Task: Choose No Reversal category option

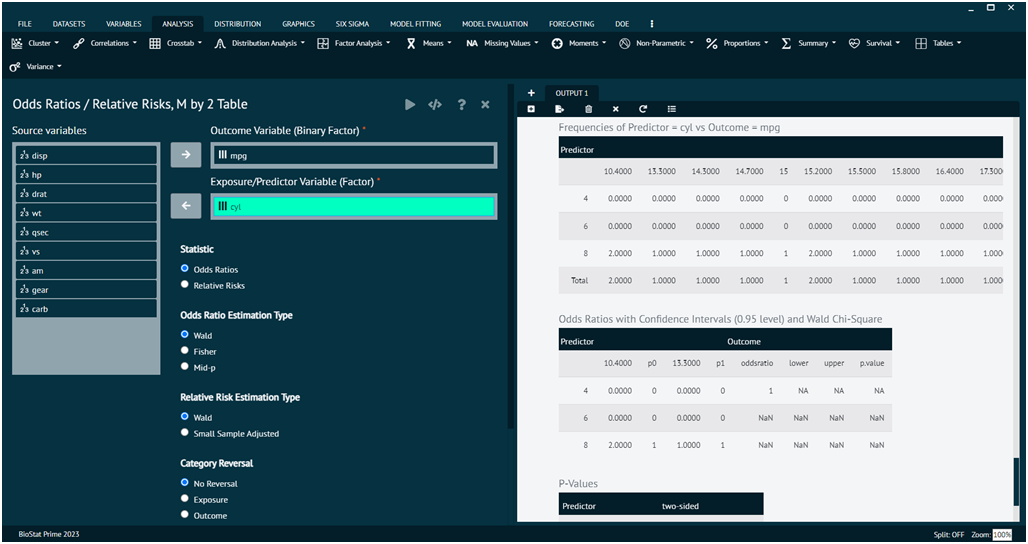Action: 185,482
